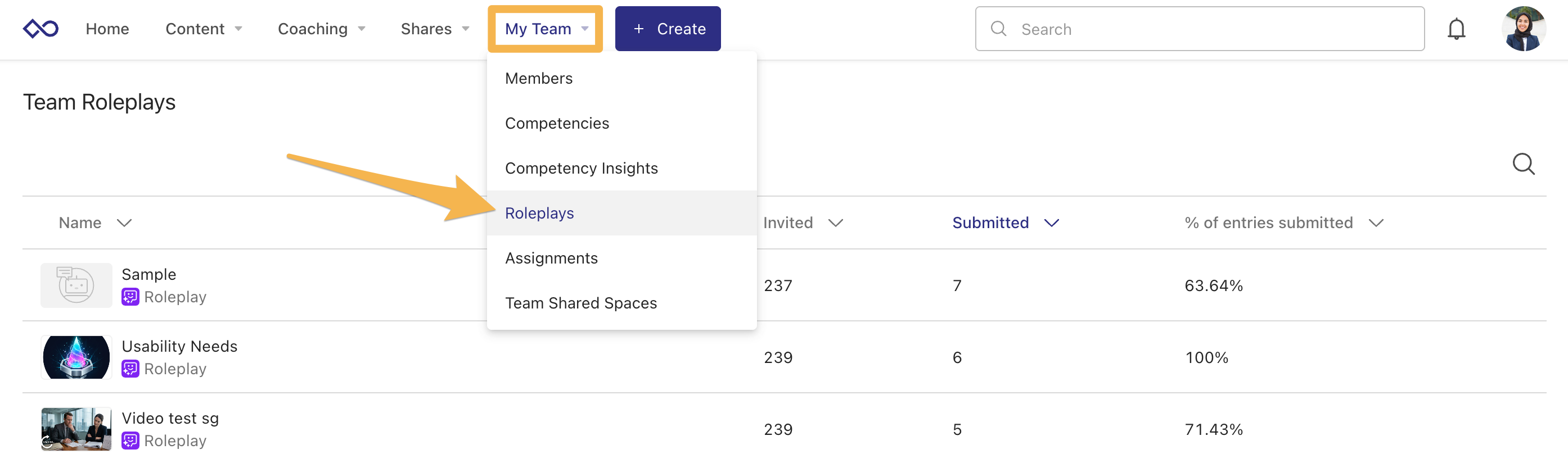Expand the Coaching dropdown menu
Screen dimensions: 1568x463
point(321,29)
